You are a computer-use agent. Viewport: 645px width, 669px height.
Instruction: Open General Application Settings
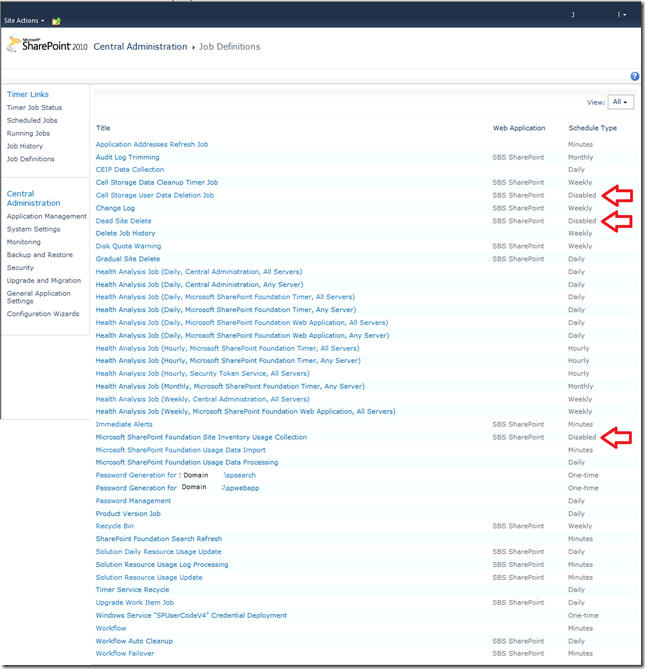[38, 297]
